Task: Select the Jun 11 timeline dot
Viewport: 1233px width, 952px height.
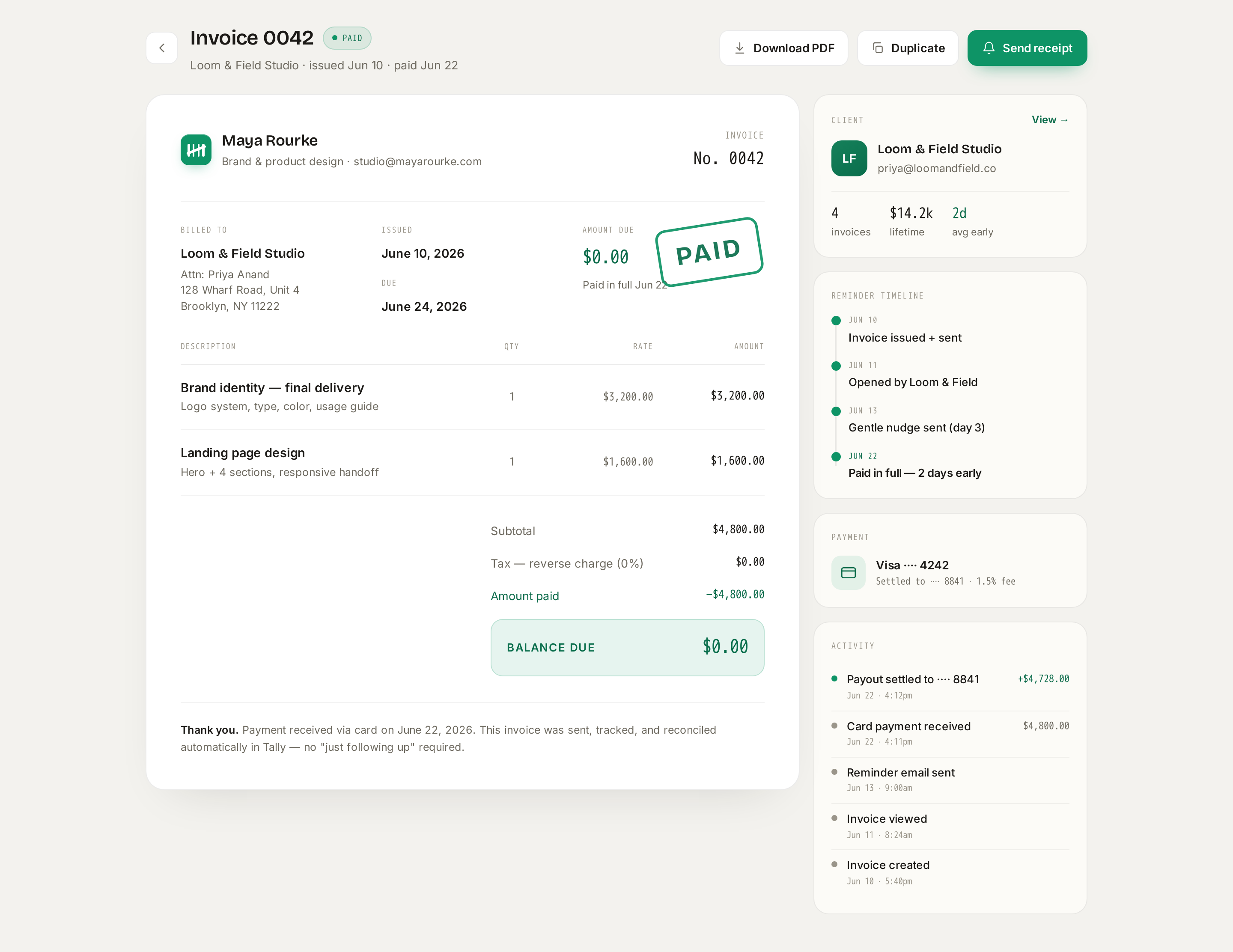Action: pos(836,366)
